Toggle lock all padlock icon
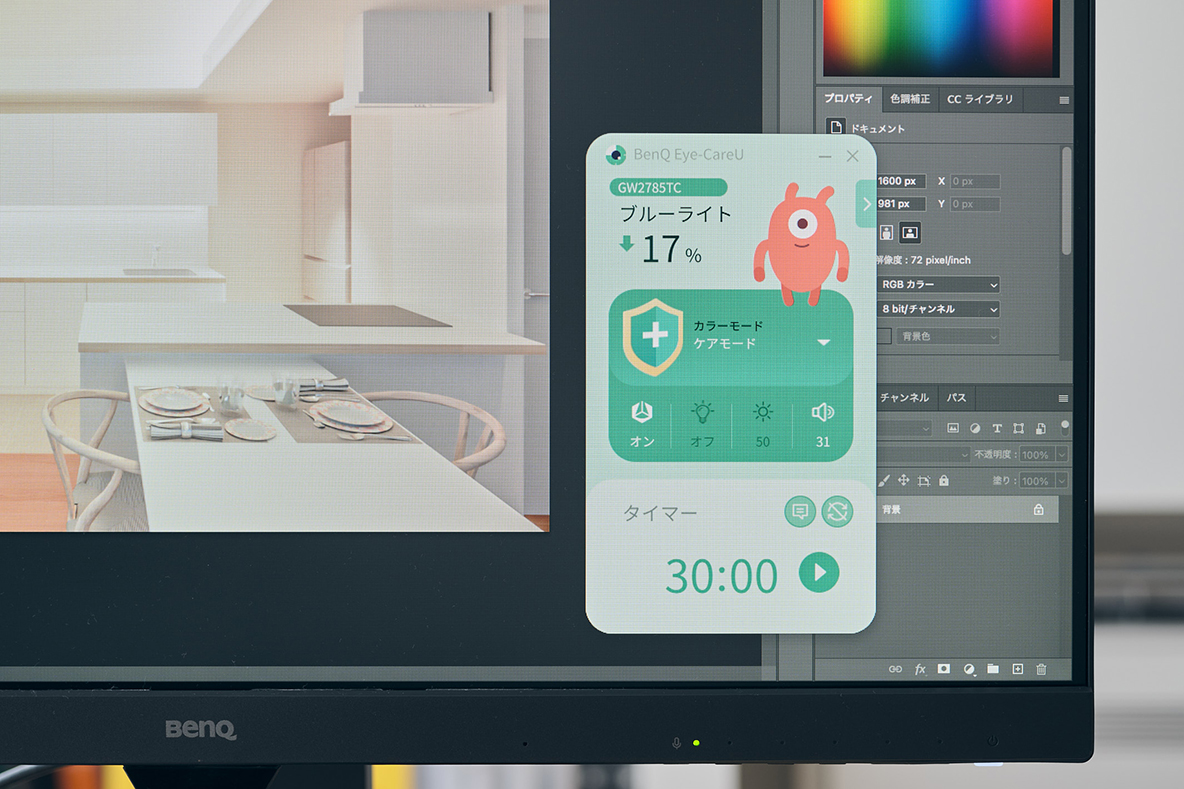 pos(944,480)
